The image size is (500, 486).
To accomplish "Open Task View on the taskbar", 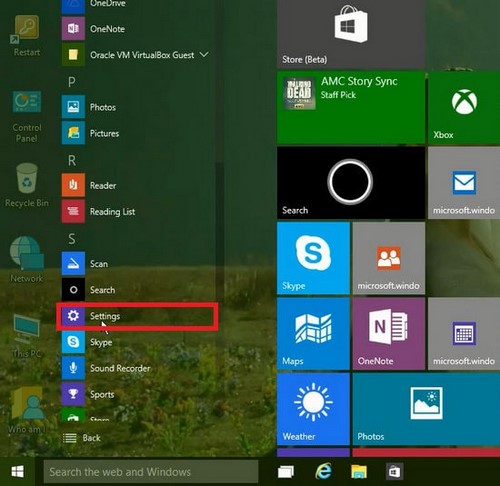I will click(x=286, y=471).
